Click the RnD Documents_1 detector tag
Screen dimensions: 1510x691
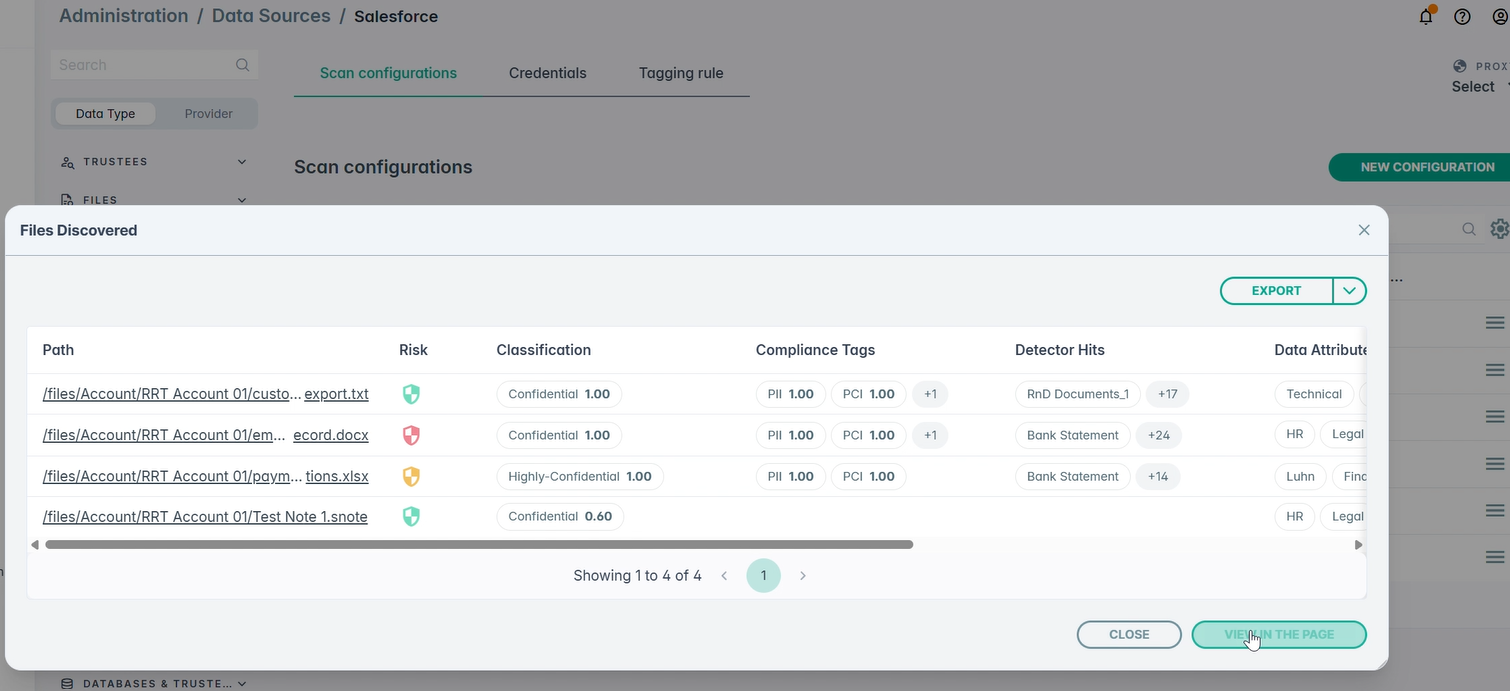pos(1078,394)
